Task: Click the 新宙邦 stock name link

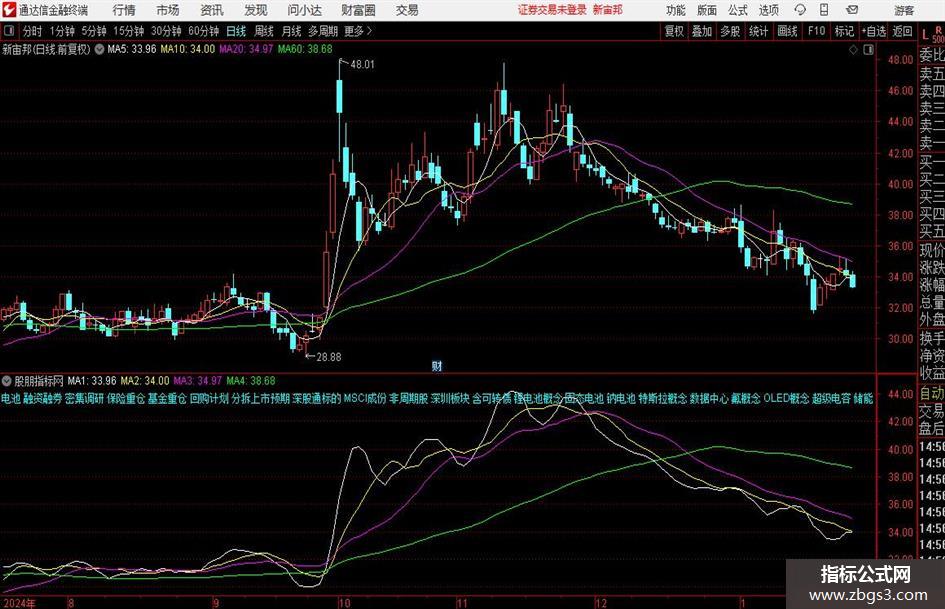Action: pyautogui.click(x=608, y=10)
